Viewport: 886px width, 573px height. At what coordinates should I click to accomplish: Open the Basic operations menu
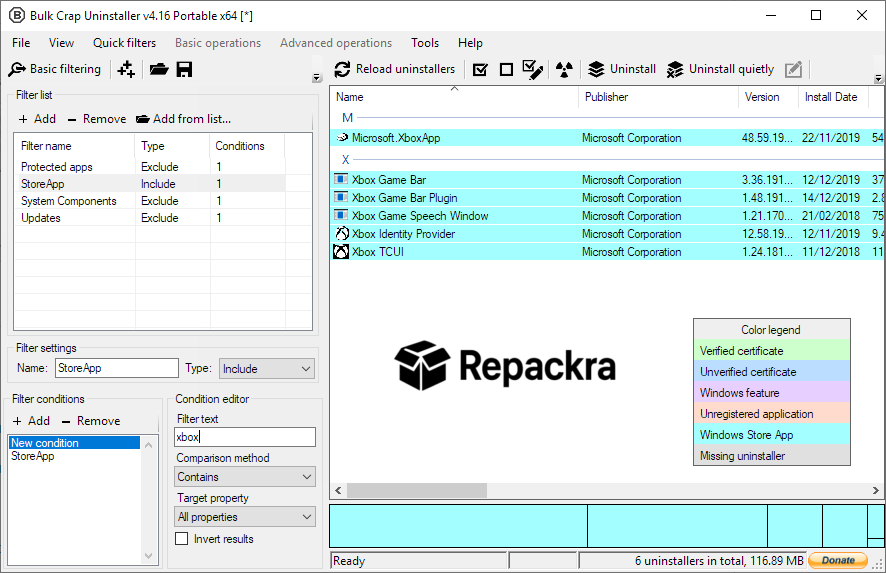(x=218, y=43)
